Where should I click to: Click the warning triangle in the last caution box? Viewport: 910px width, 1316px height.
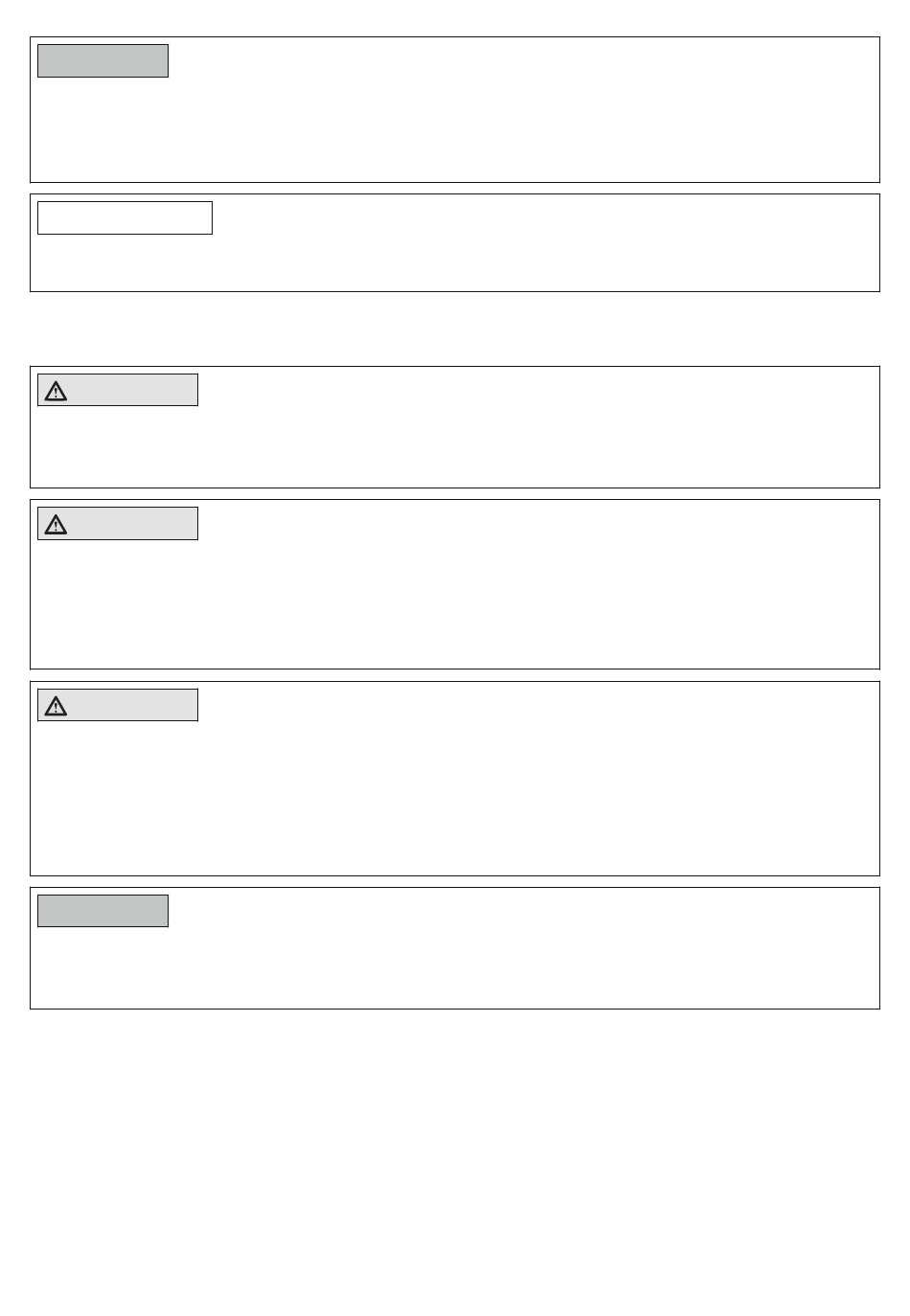(56, 707)
